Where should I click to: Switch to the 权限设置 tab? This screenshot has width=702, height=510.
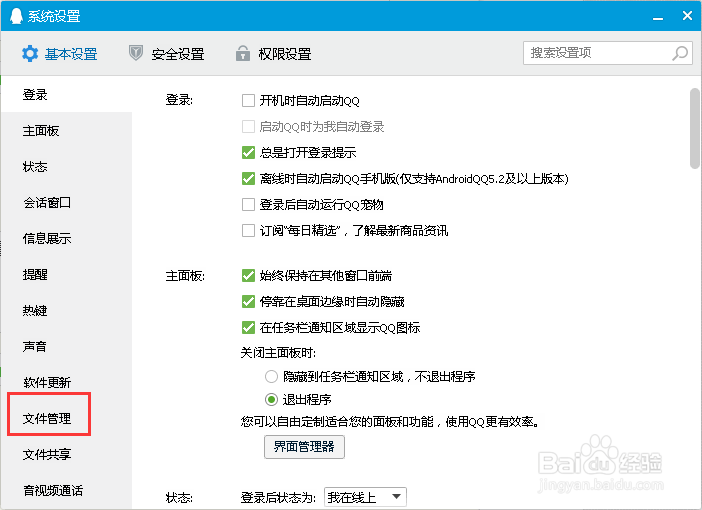pos(274,54)
